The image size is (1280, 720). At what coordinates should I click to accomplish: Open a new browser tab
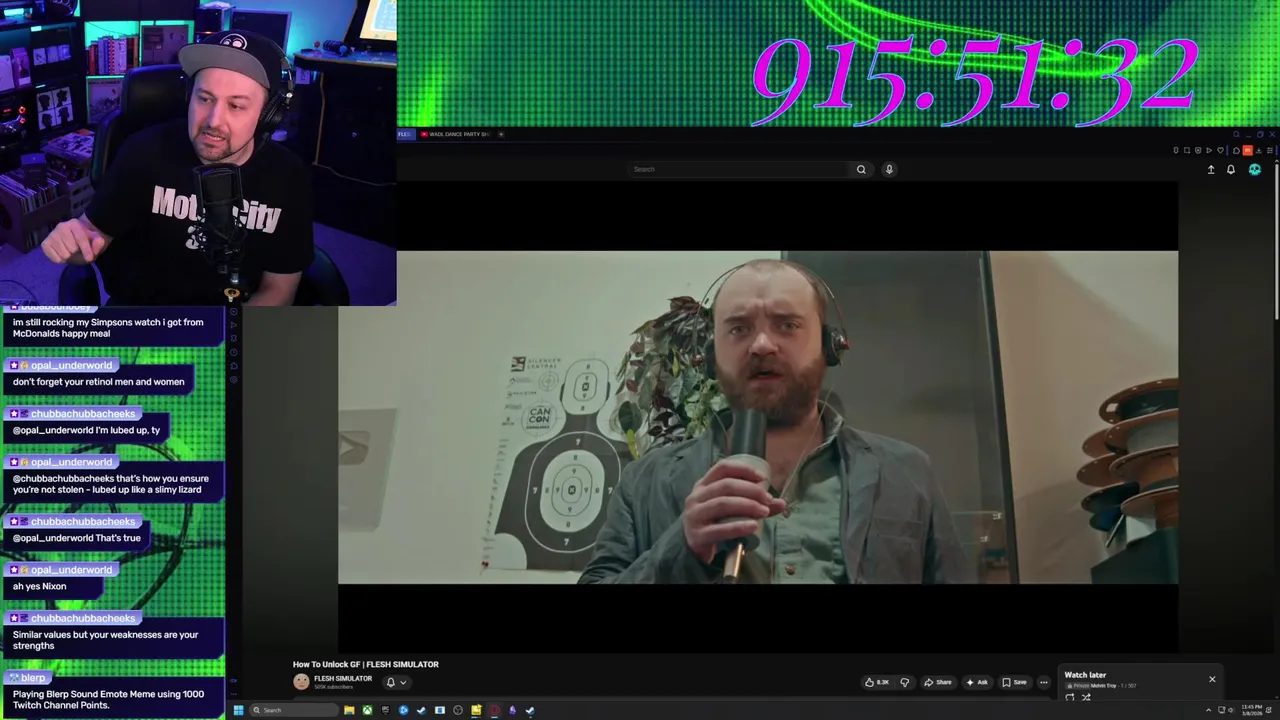[501, 134]
